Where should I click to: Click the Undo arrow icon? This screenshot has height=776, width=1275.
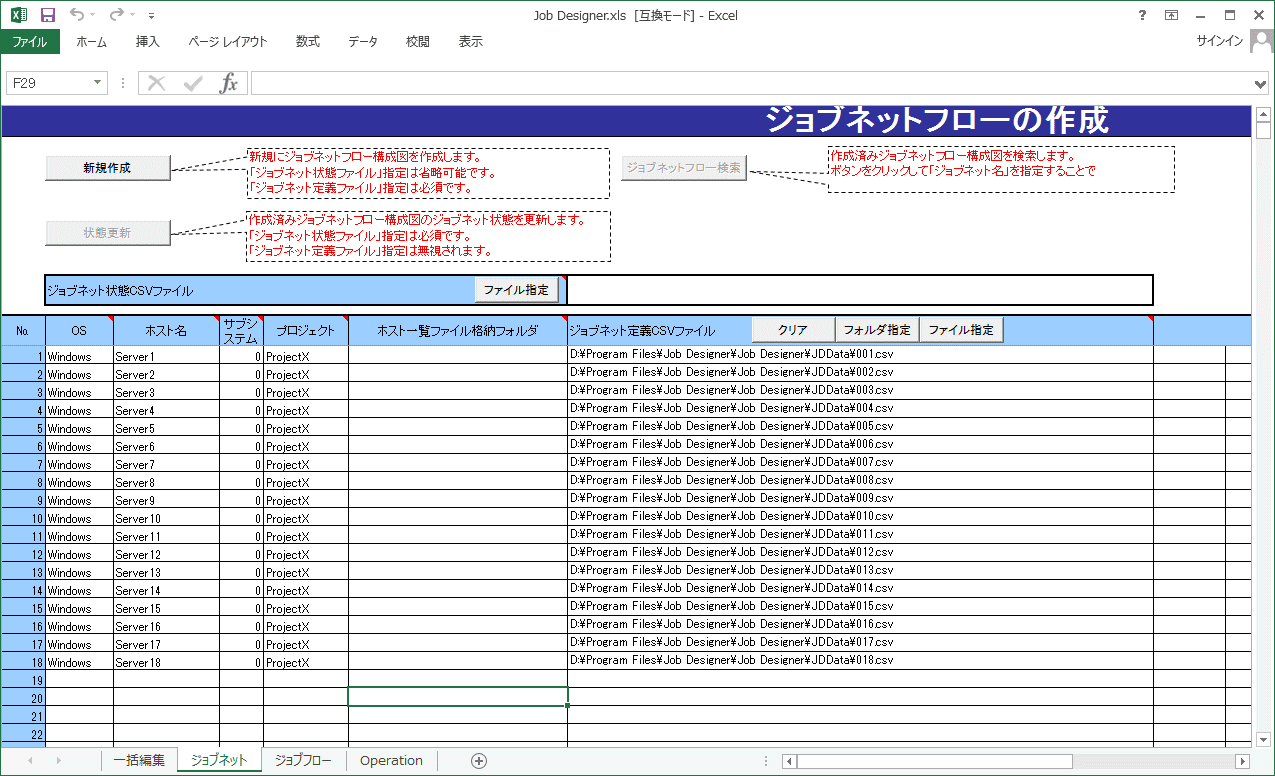pos(77,15)
